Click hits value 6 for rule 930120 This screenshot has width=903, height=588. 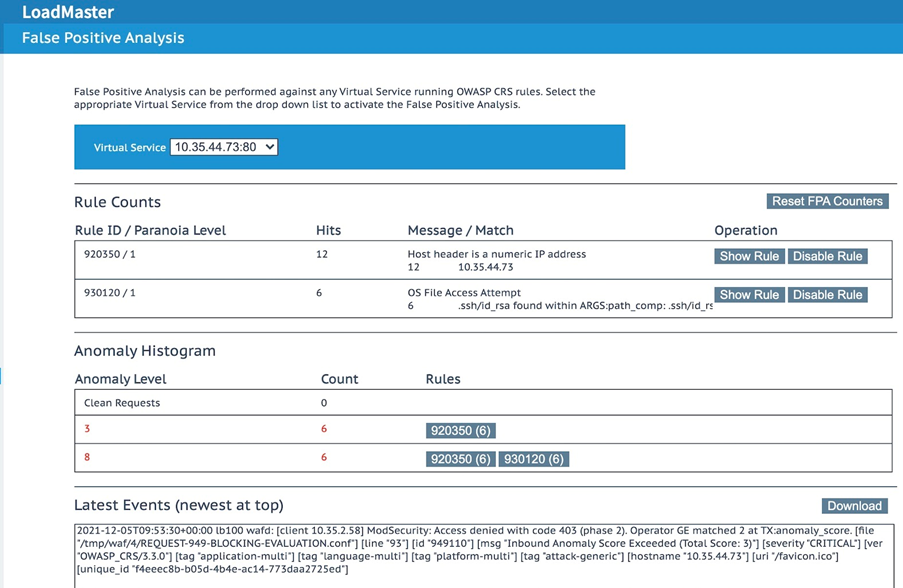pos(319,293)
